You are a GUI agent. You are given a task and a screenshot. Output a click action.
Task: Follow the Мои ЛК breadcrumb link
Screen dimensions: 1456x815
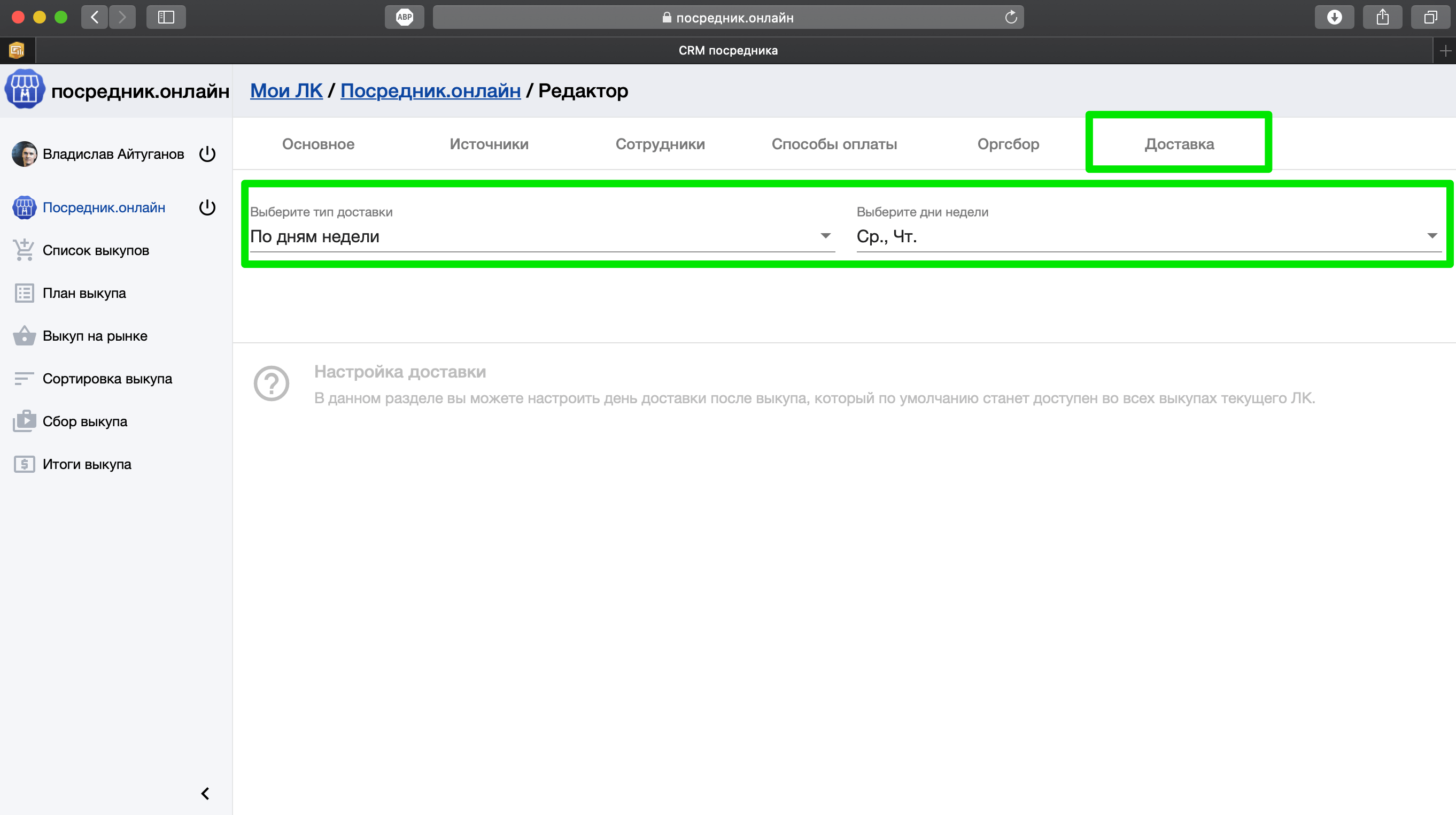(x=286, y=90)
